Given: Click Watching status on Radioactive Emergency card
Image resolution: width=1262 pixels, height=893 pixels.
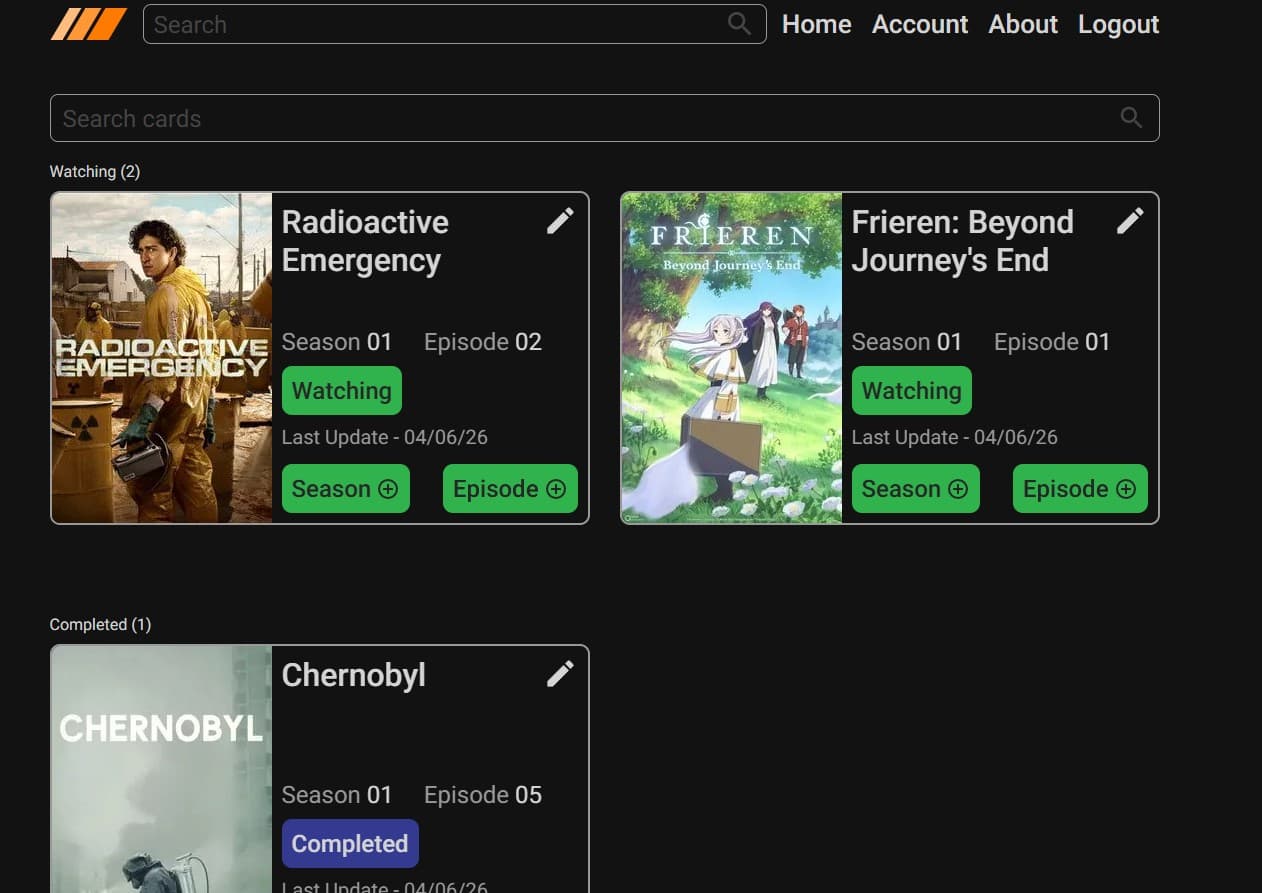Looking at the screenshot, I should click(x=342, y=391).
